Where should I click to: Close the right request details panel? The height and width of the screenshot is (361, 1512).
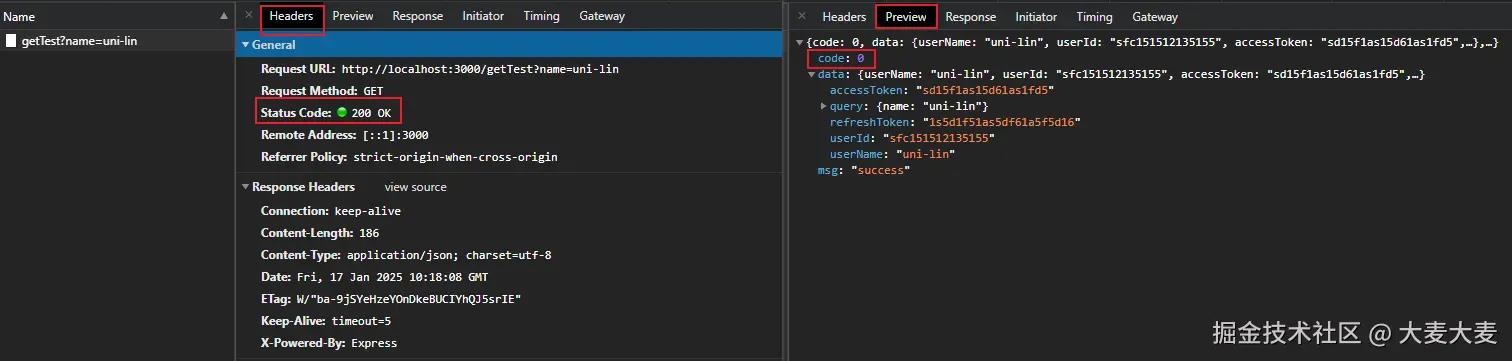[x=803, y=15]
